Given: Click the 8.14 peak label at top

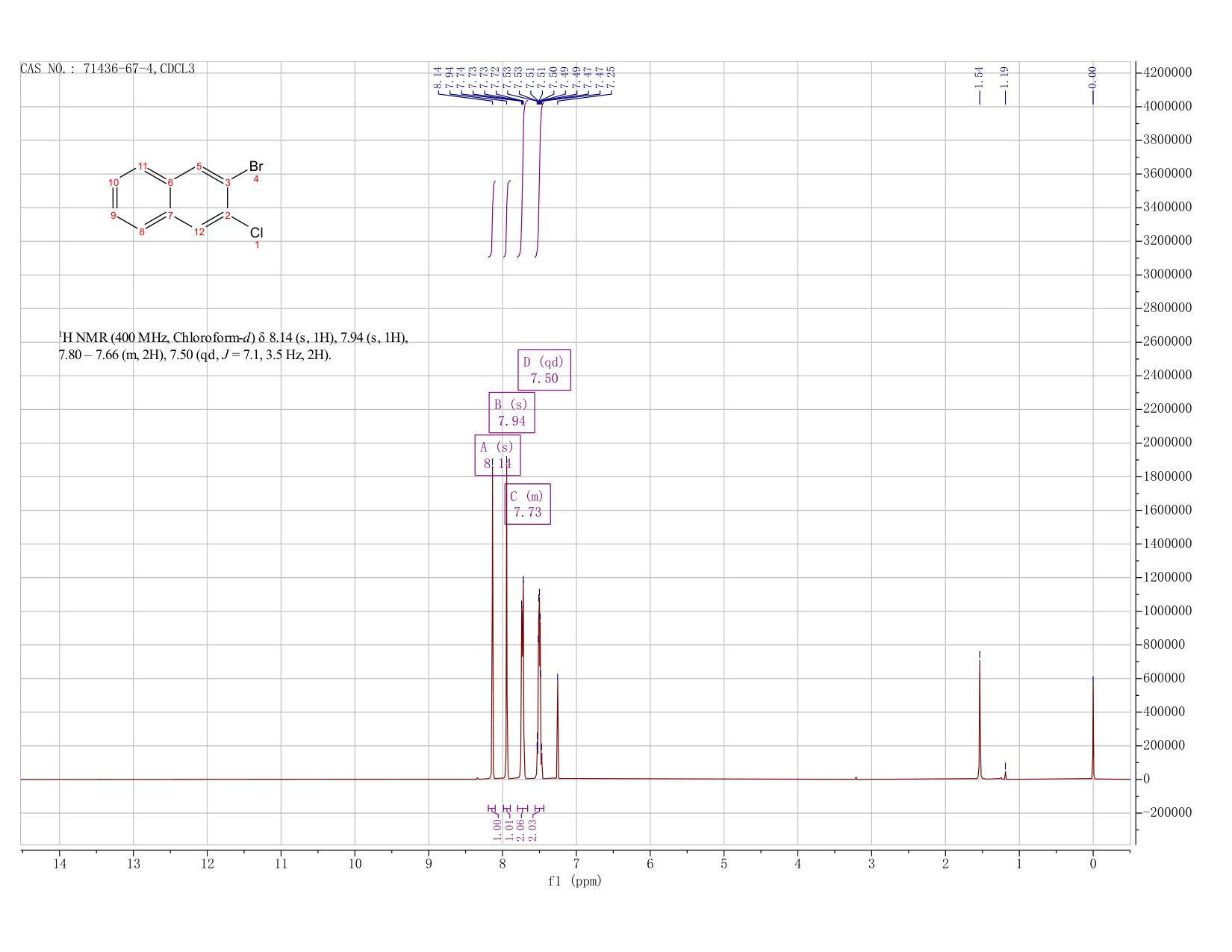Looking at the screenshot, I should click(437, 76).
